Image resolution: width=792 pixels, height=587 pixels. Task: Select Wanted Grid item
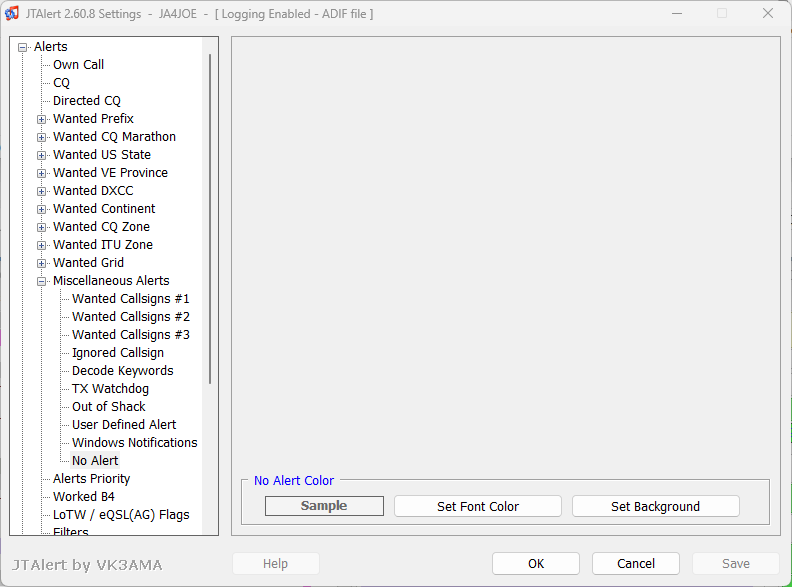88,263
